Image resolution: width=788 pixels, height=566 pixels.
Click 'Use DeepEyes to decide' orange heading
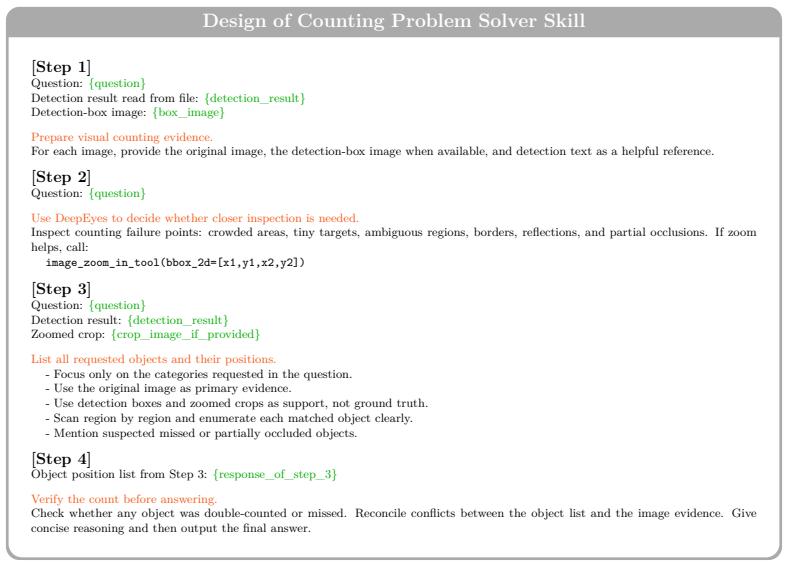tap(195, 218)
